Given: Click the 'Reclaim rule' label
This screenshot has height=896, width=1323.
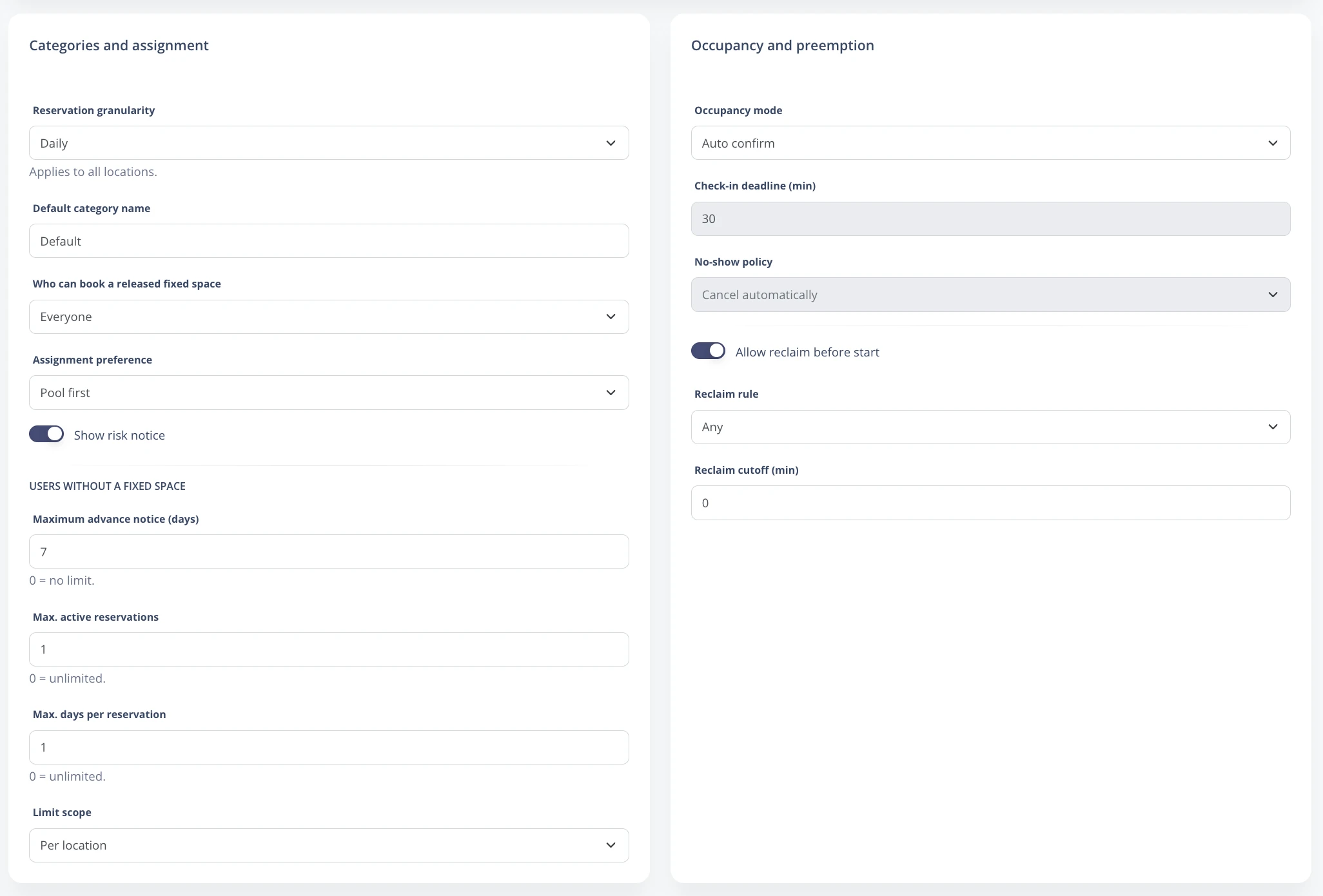Looking at the screenshot, I should 726,394.
